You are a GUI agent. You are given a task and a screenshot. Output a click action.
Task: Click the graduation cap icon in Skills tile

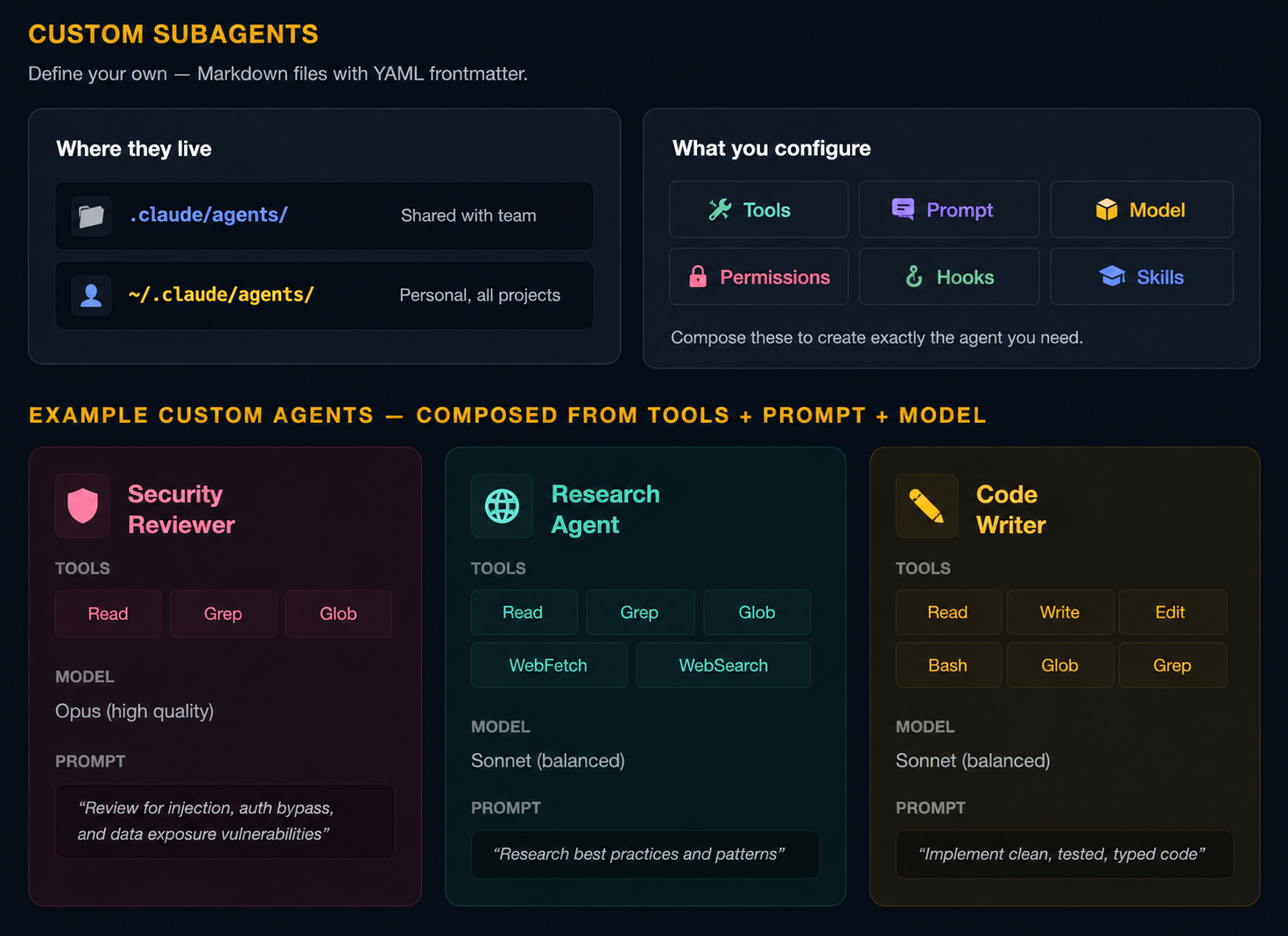pyautogui.click(x=1112, y=277)
